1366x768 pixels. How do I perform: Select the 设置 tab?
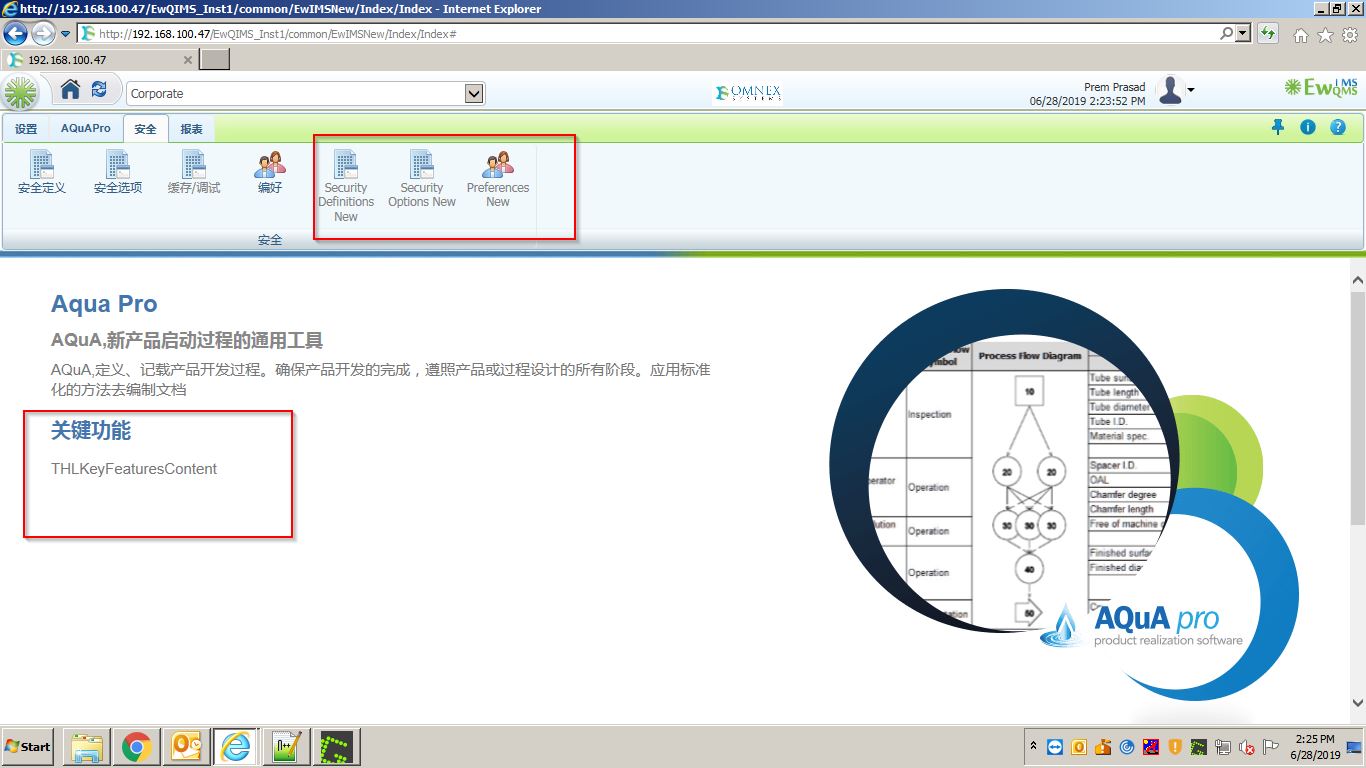pyautogui.click(x=26, y=129)
